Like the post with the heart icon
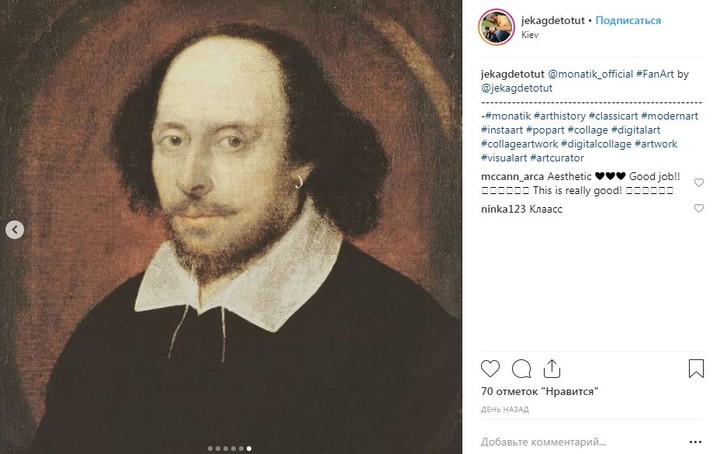This screenshot has height=454, width=713. [x=490, y=367]
